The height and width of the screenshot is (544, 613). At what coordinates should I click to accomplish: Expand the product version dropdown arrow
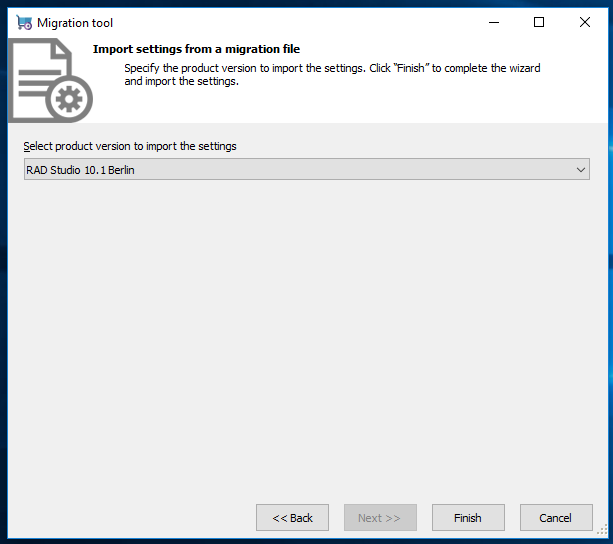coord(581,170)
